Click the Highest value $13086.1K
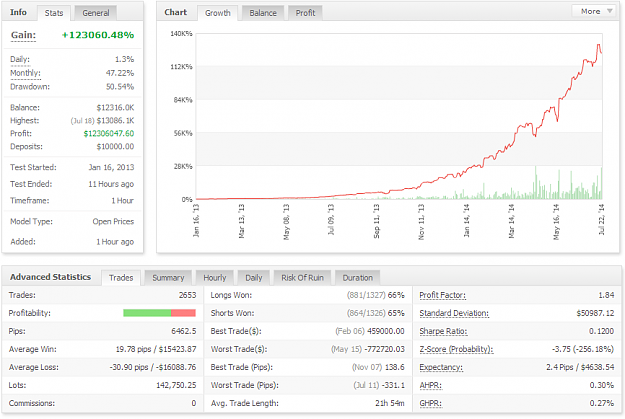The height and width of the screenshot is (419, 625). point(115,120)
